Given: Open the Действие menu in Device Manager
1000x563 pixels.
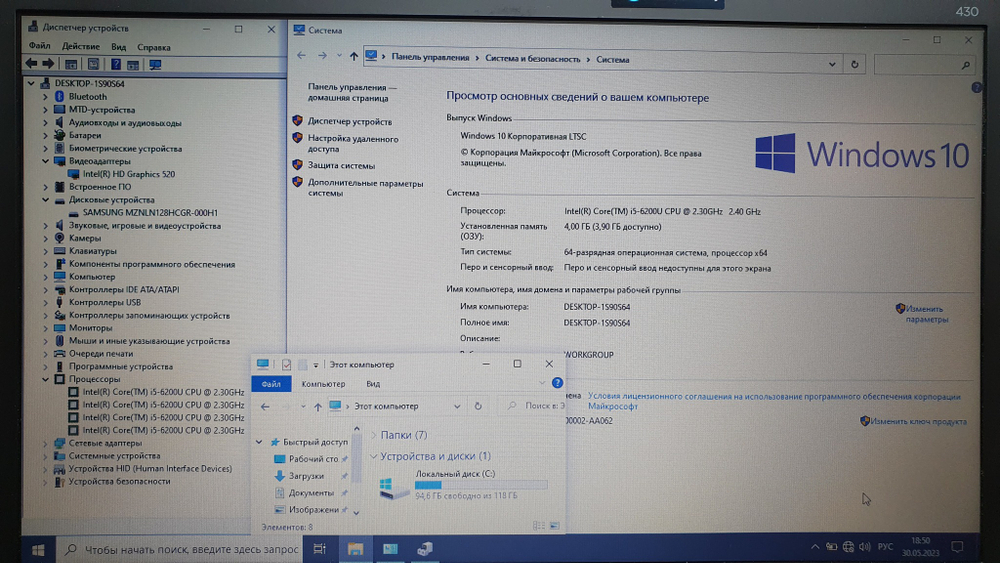Looking at the screenshot, I should pyautogui.click(x=80, y=47).
